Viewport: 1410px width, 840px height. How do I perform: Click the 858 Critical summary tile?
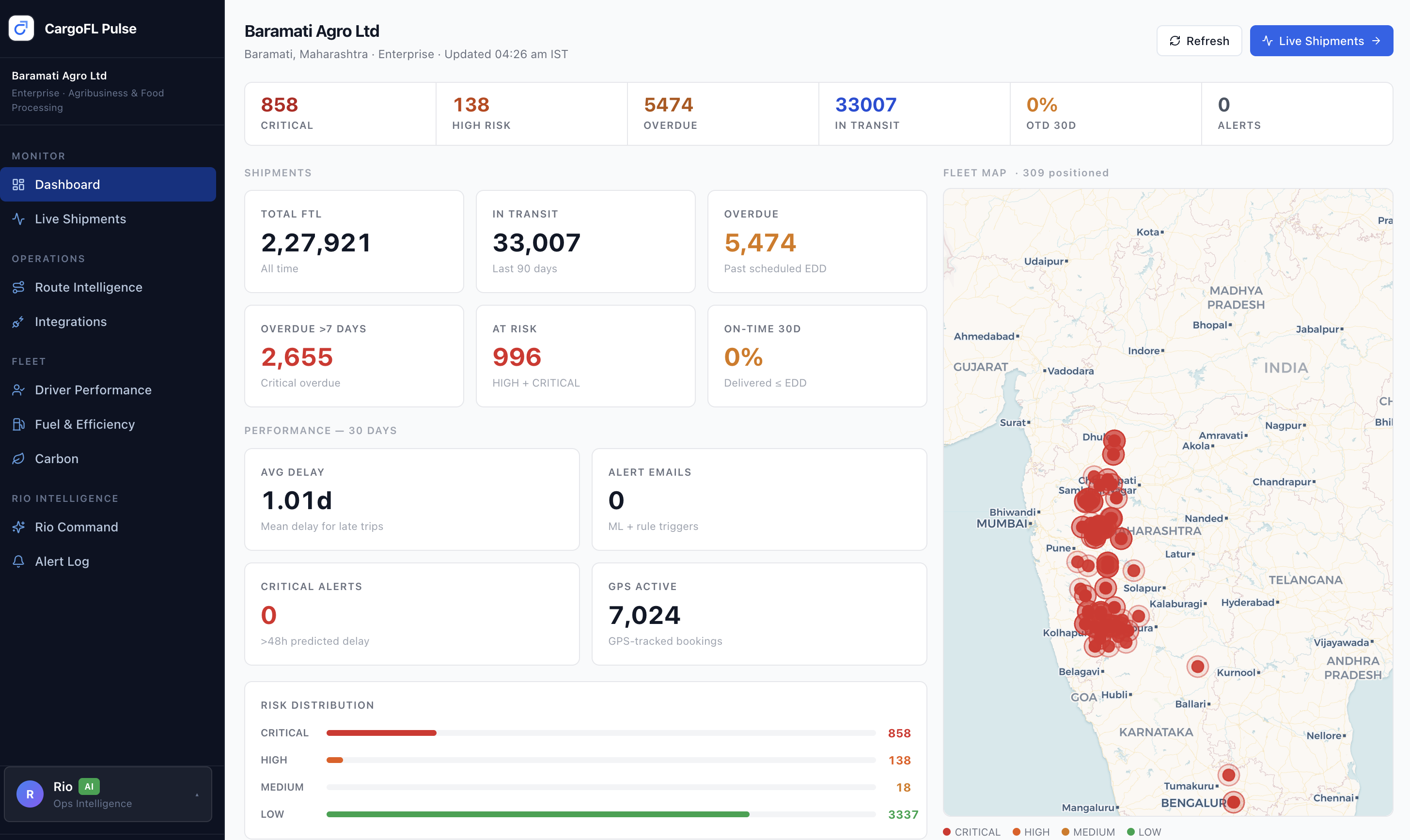[x=340, y=114]
